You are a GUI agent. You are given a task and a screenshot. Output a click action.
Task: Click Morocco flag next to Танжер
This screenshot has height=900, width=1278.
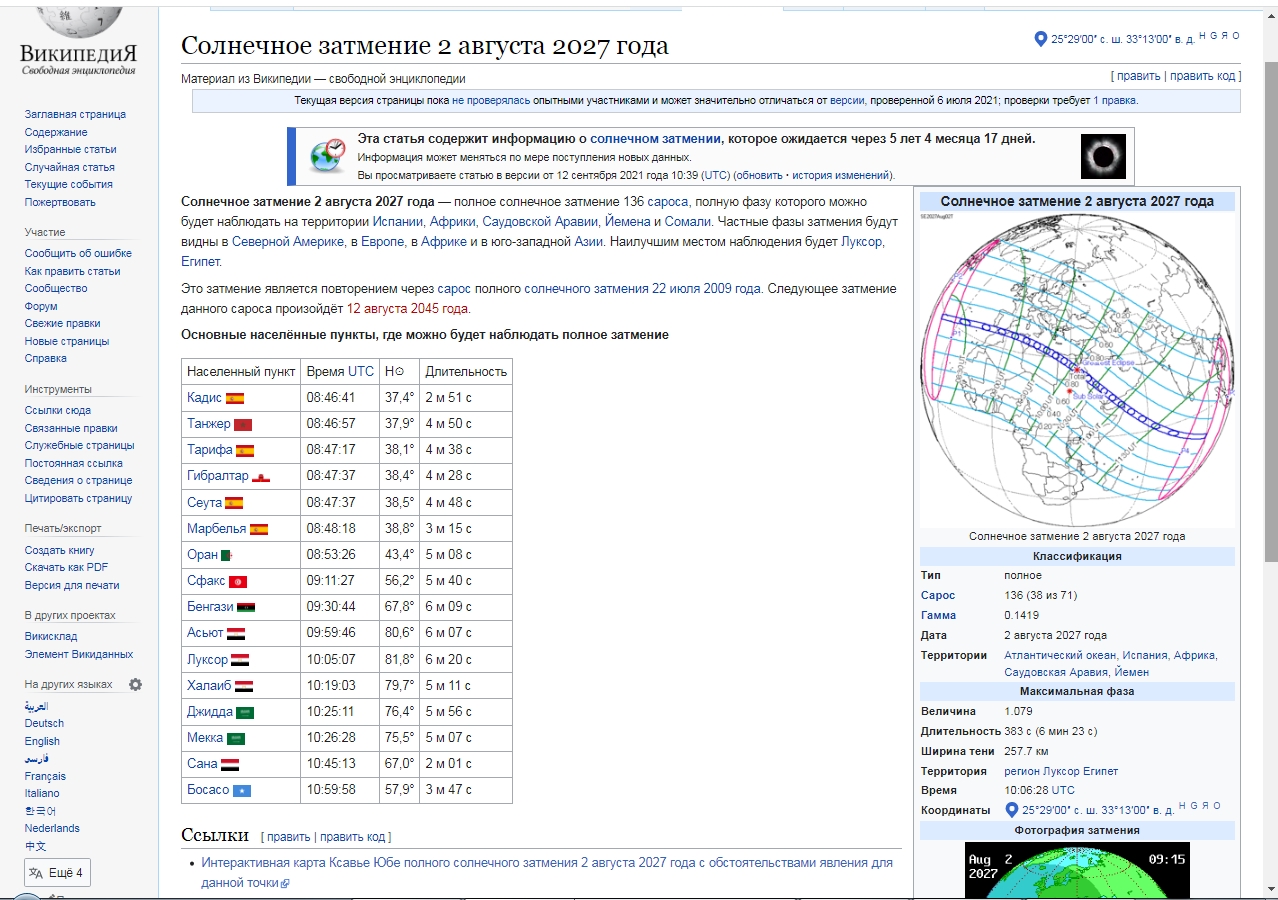243,424
